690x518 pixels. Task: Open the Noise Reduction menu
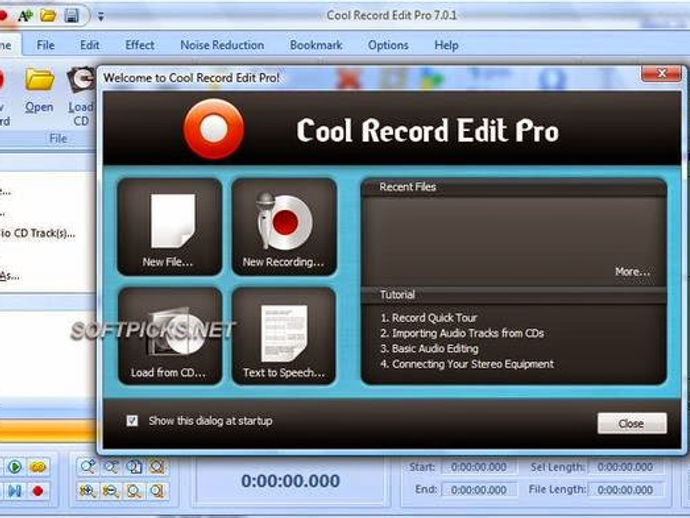click(x=222, y=45)
